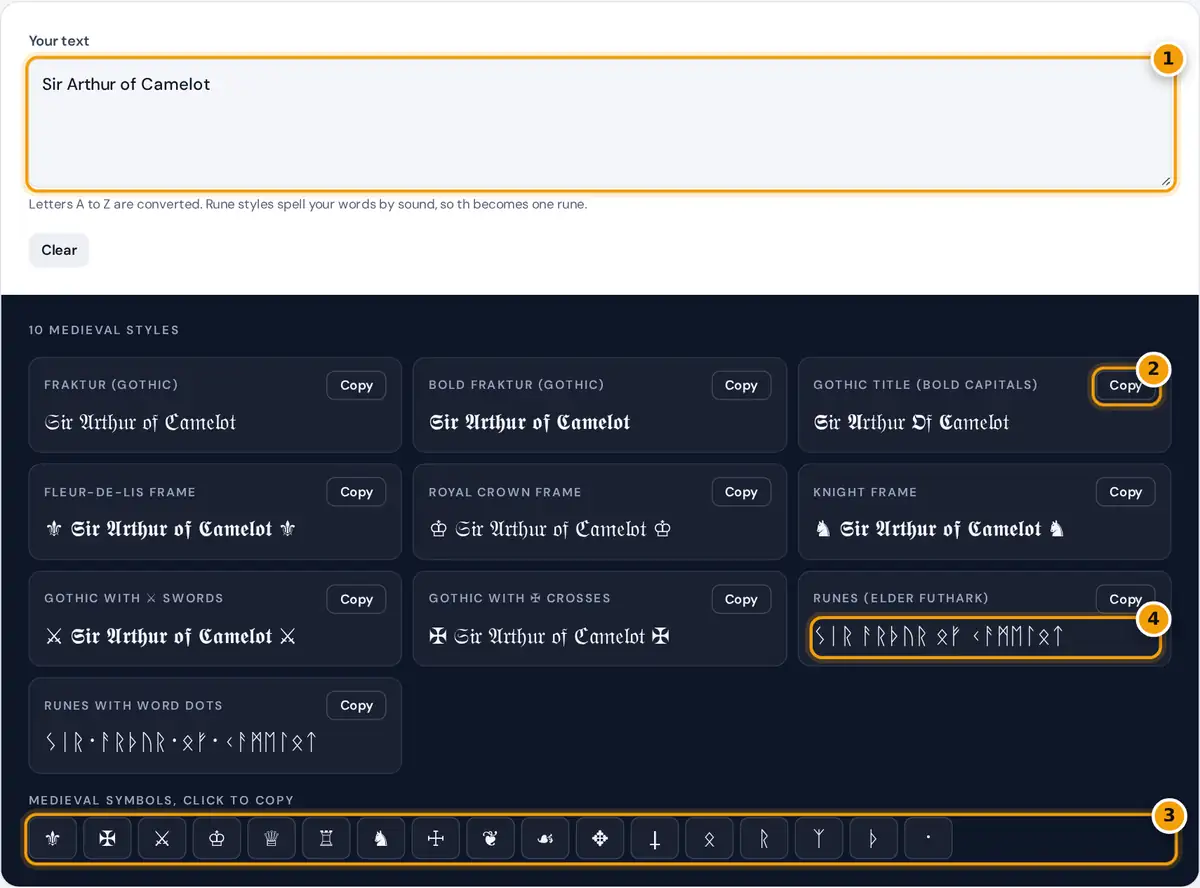The height and width of the screenshot is (888, 1200).
Task: Click the Clear button
Action: click(59, 250)
